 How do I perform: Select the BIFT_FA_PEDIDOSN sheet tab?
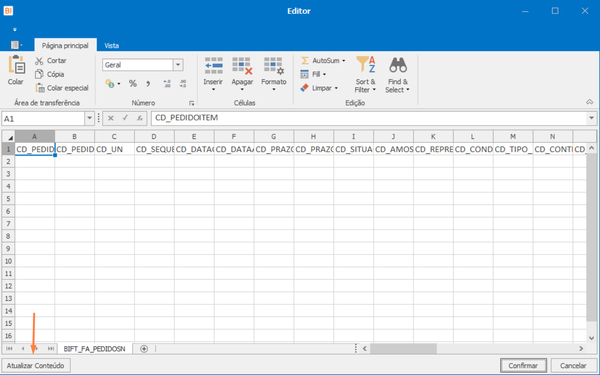click(95, 349)
